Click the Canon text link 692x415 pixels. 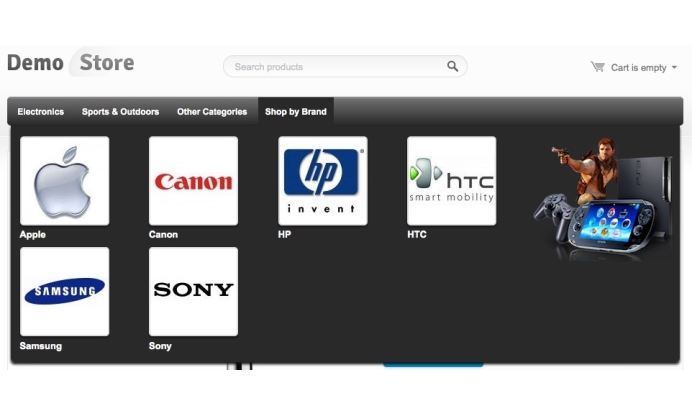pyautogui.click(x=163, y=234)
